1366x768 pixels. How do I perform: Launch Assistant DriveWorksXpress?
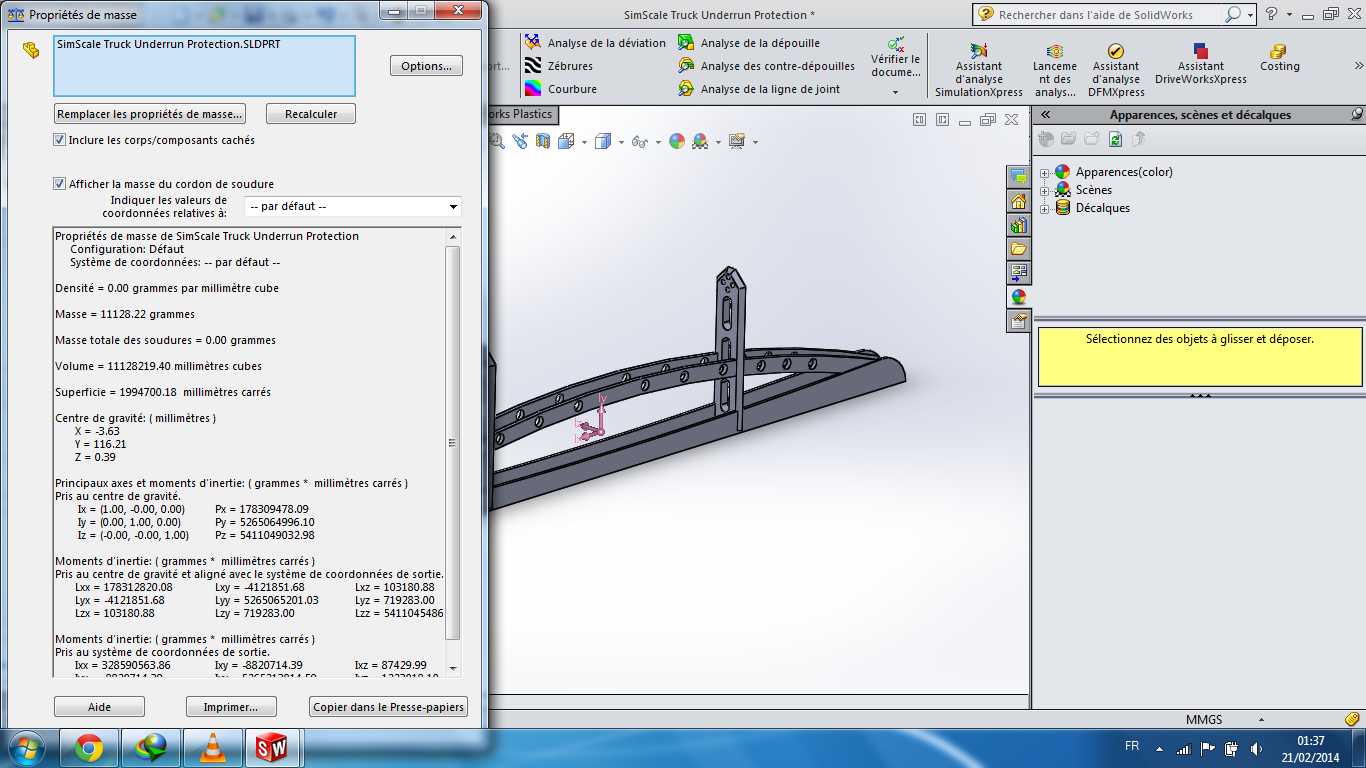click(1201, 64)
